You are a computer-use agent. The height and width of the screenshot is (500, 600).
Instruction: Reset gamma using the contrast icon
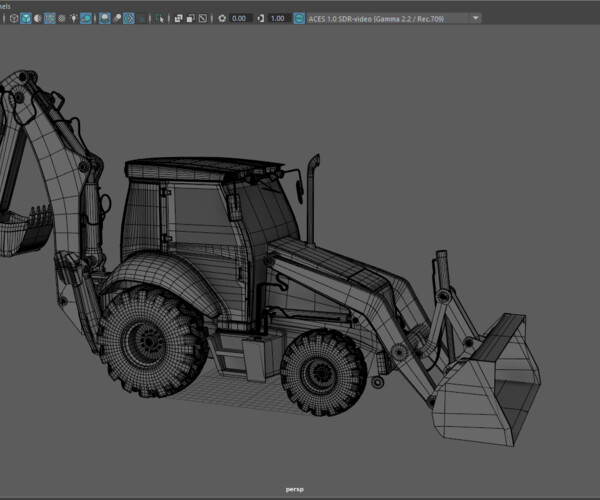261,18
